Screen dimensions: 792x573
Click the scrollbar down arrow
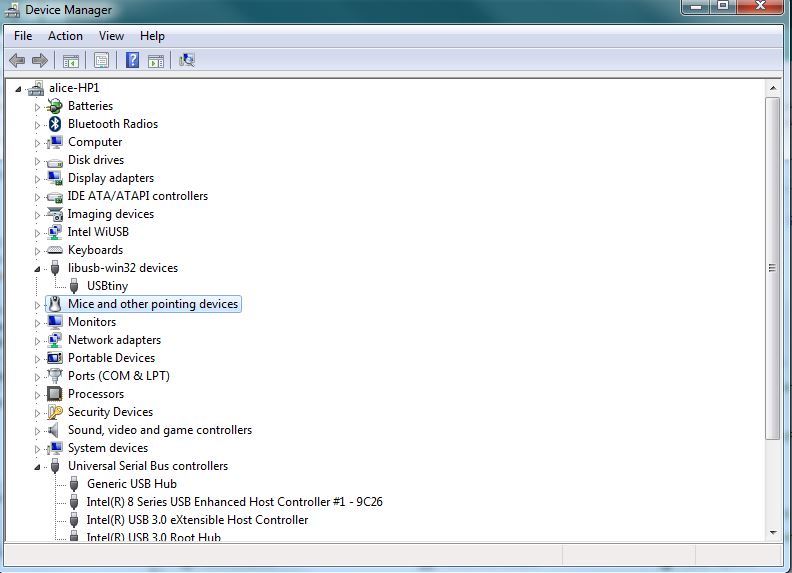tap(773, 532)
